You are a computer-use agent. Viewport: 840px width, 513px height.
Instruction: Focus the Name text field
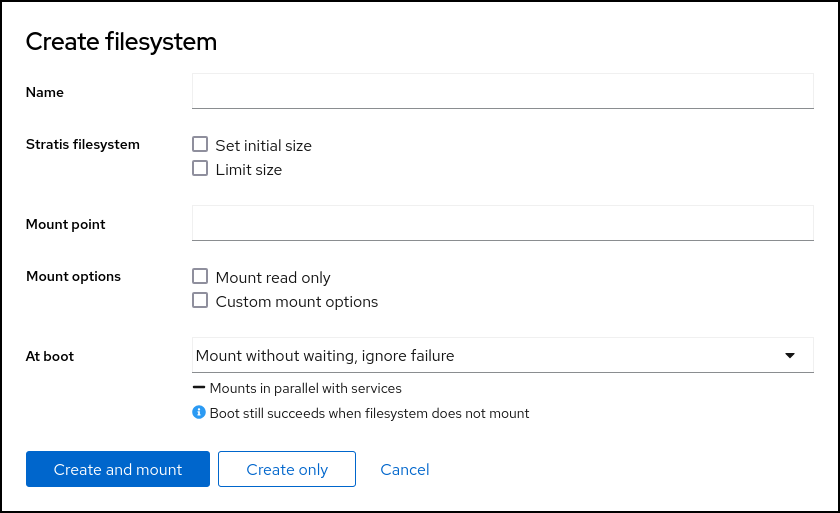pos(502,91)
